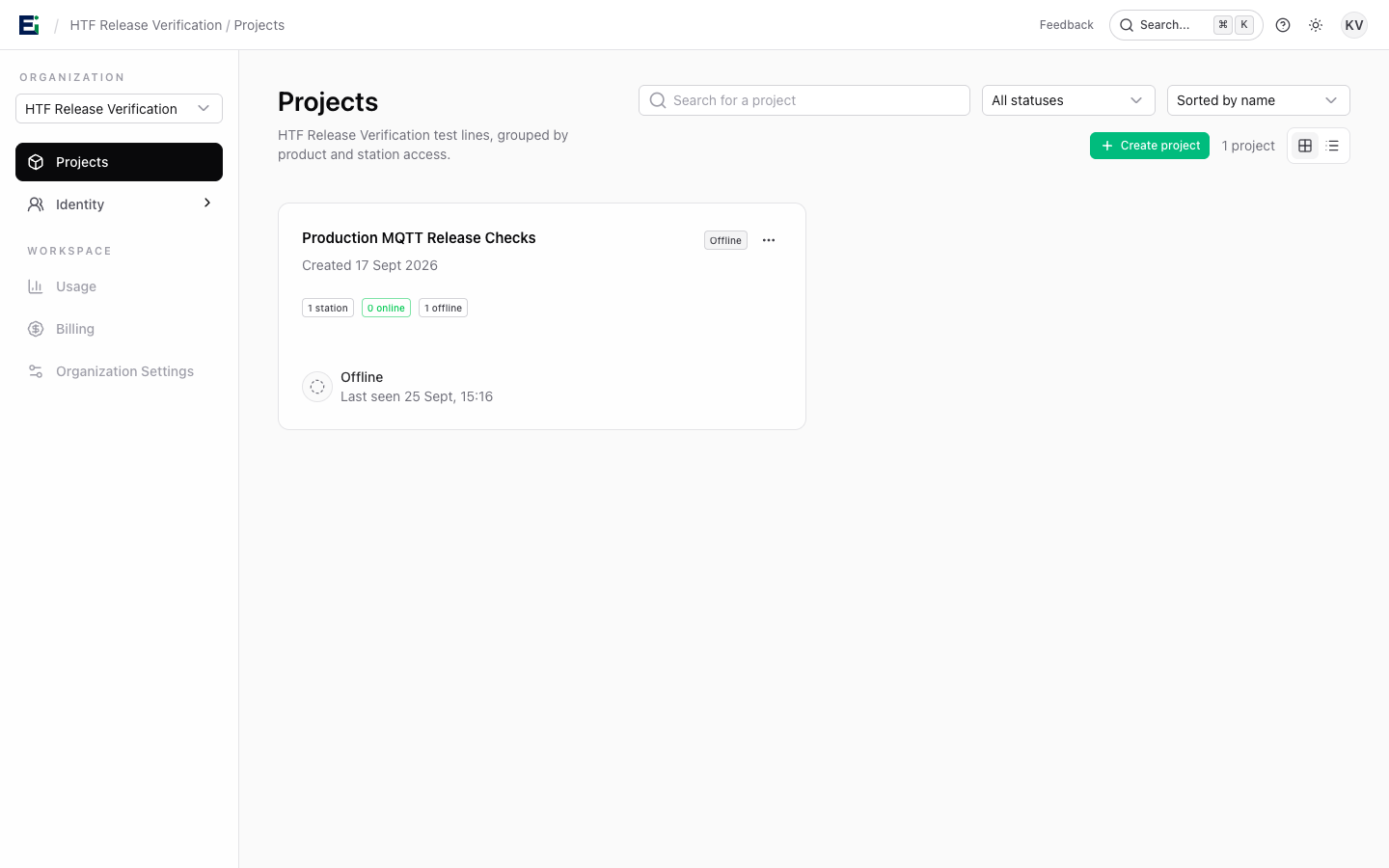Click the Projects cube icon in the sidebar
This screenshot has height=868, width=1389.
[36, 162]
